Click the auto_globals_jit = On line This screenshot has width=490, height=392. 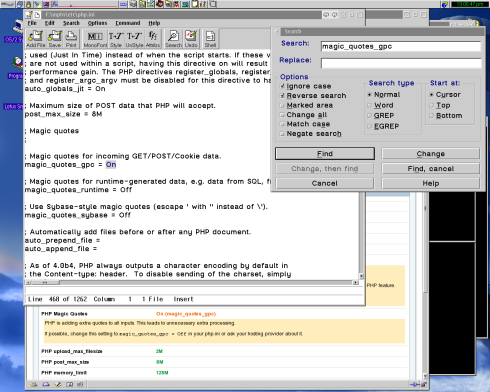[x=65, y=89]
